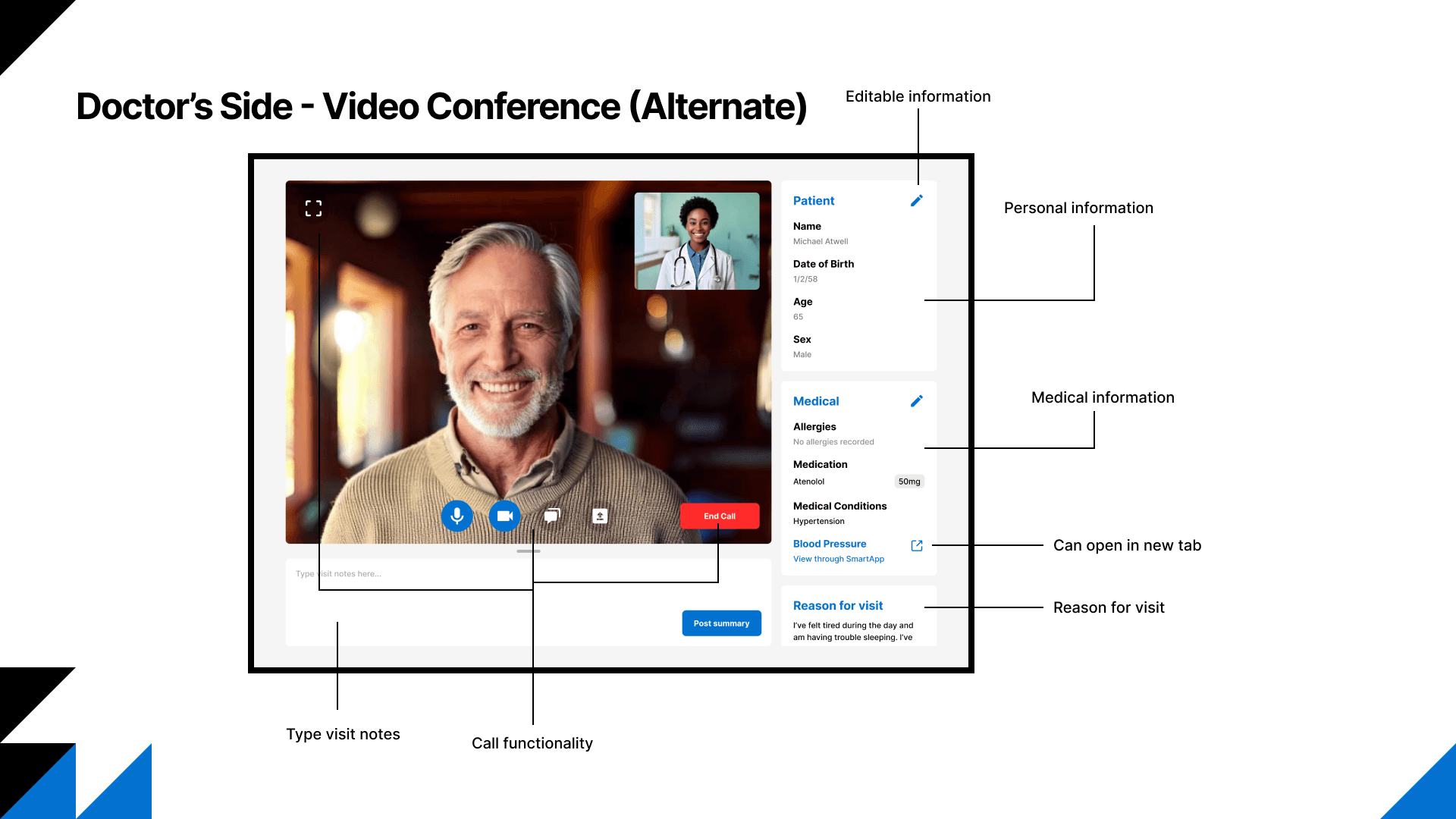Click the Post summary button
The width and height of the screenshot is (1456, 819).
pyautogui.click(x=721, y=623)
